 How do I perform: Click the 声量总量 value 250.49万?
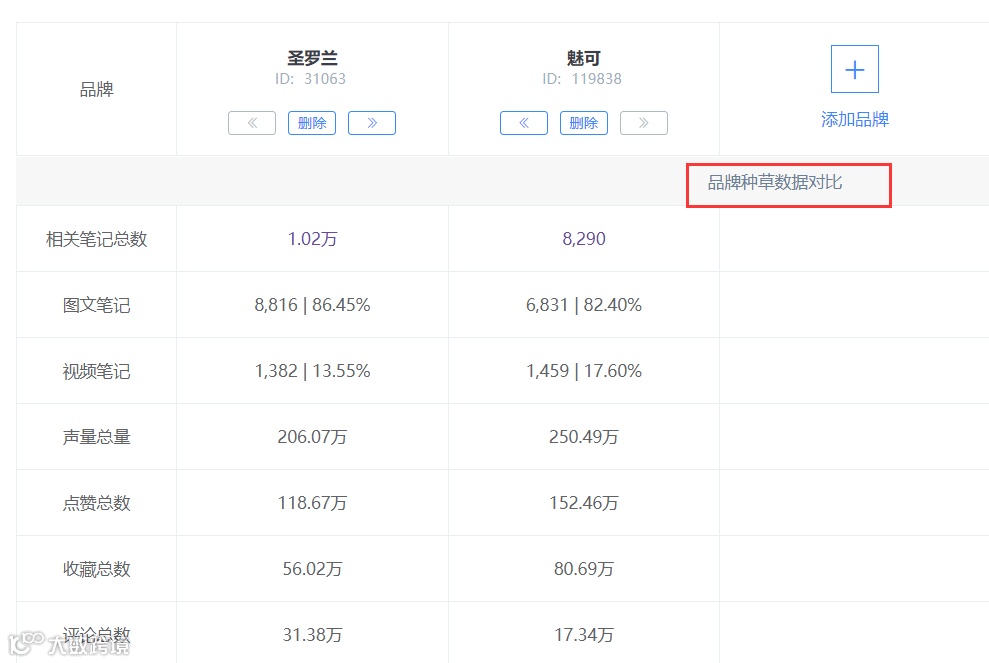point(584,437)
